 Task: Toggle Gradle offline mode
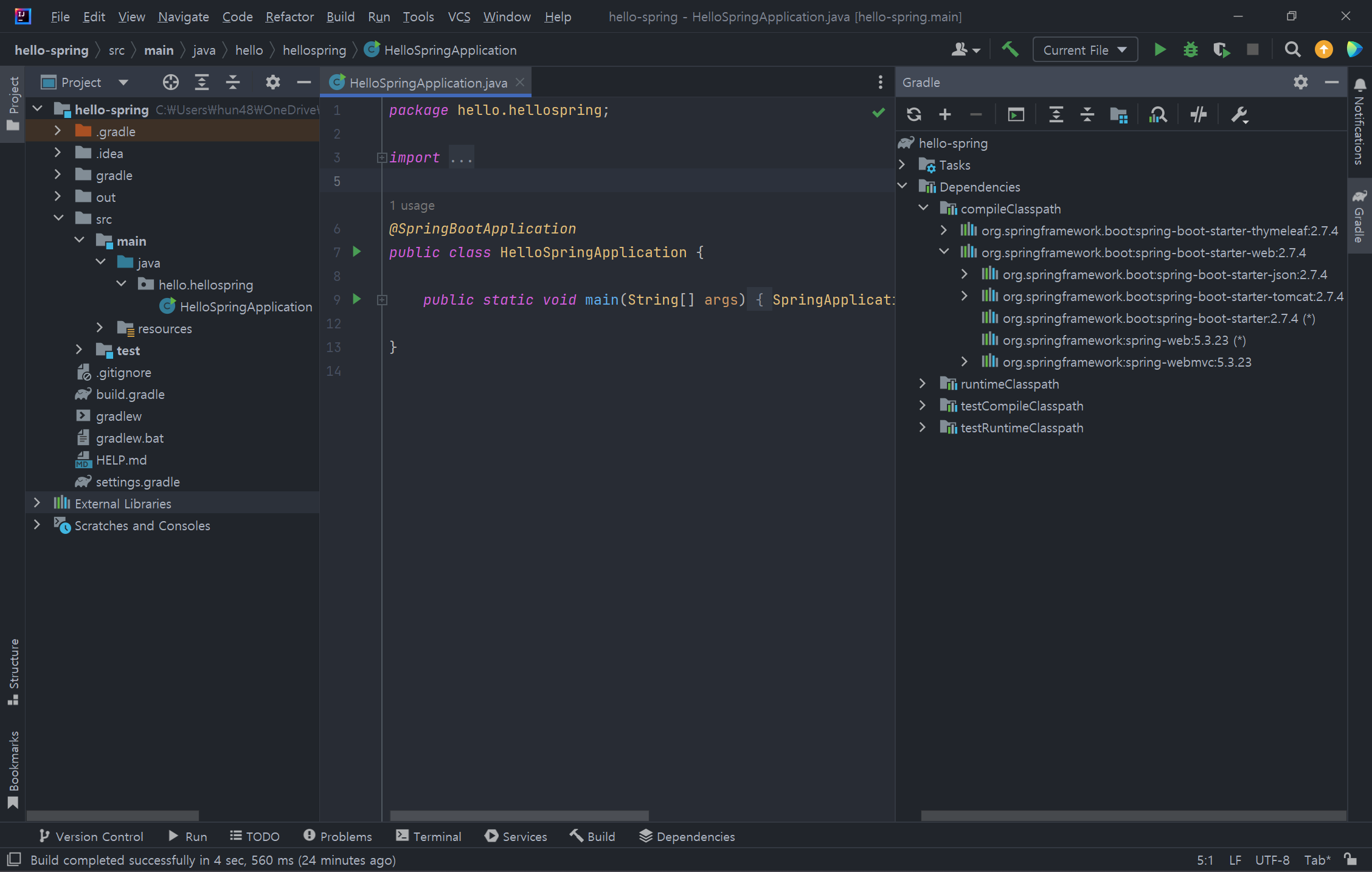pyautogui.click(x=1198, y=114)
